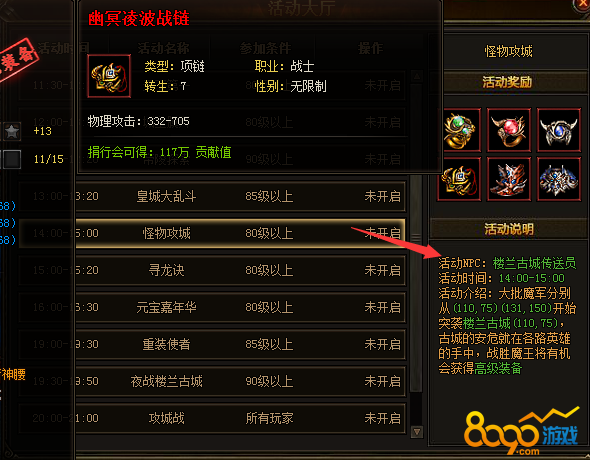Click the scroll down arrow of activity list

[x=417, y=431]
